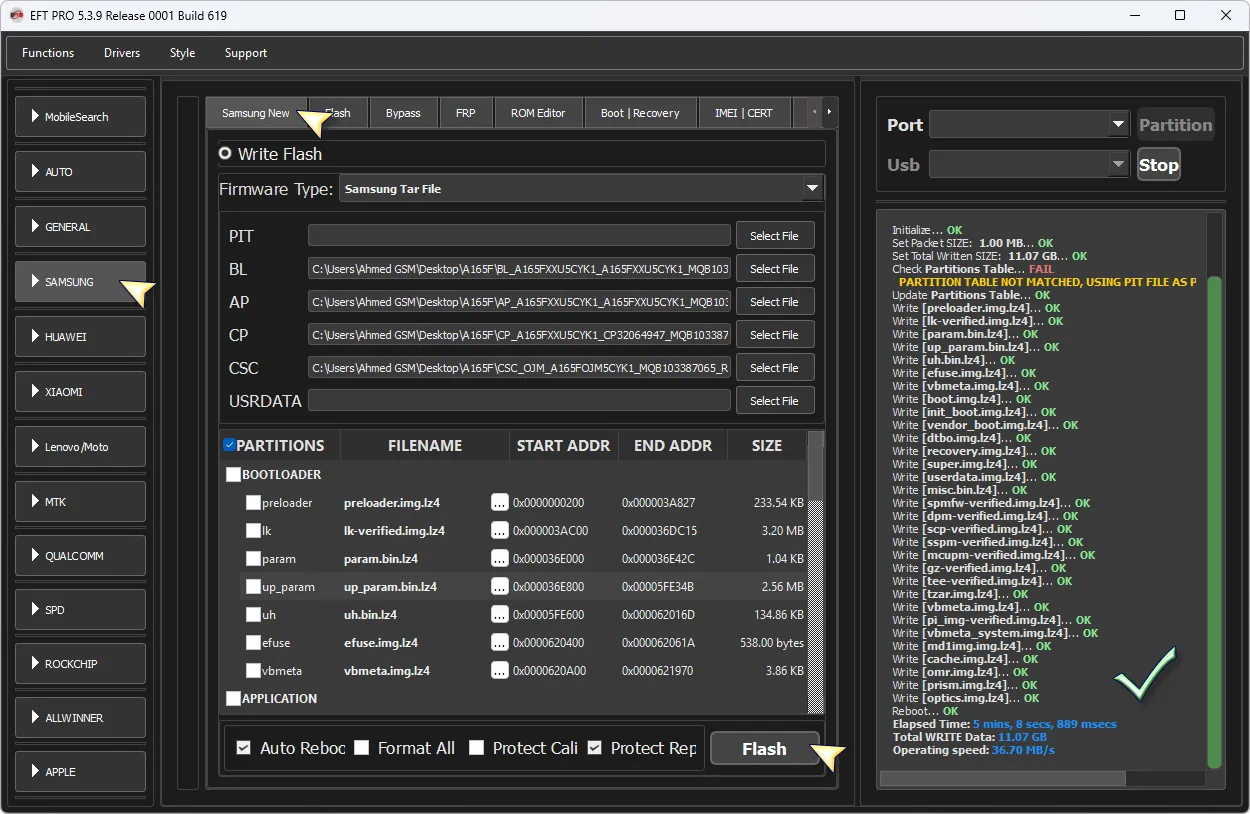Open the Usb dropdown list
The width and height of the screenshot is (1250, 814).
point(1118,165)
